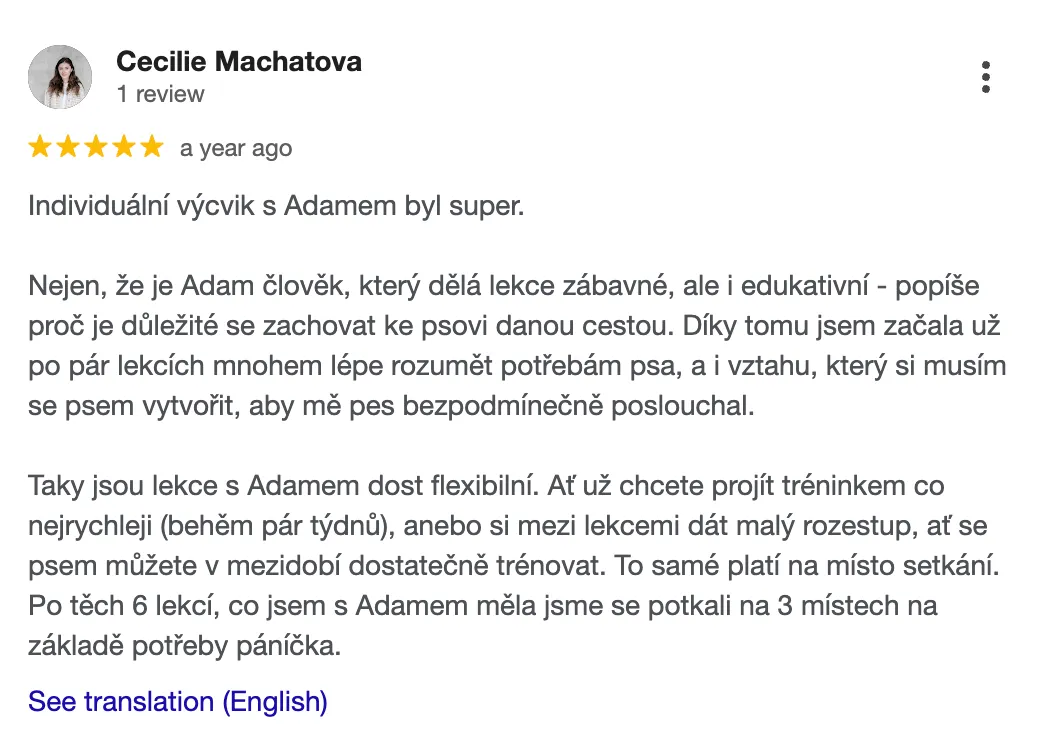Click the third rating star
This screenshot has width=1038, height=740.
[96, 148]
